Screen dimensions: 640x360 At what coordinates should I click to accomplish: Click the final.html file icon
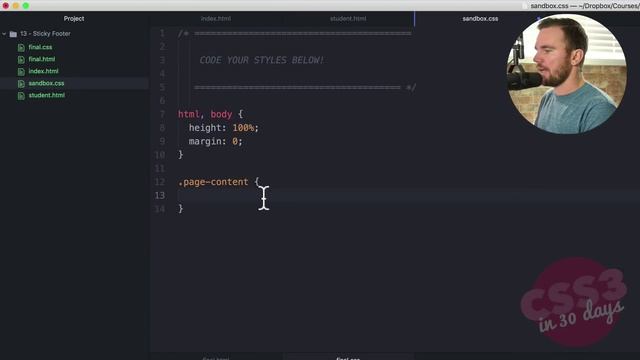coord(21,60)
